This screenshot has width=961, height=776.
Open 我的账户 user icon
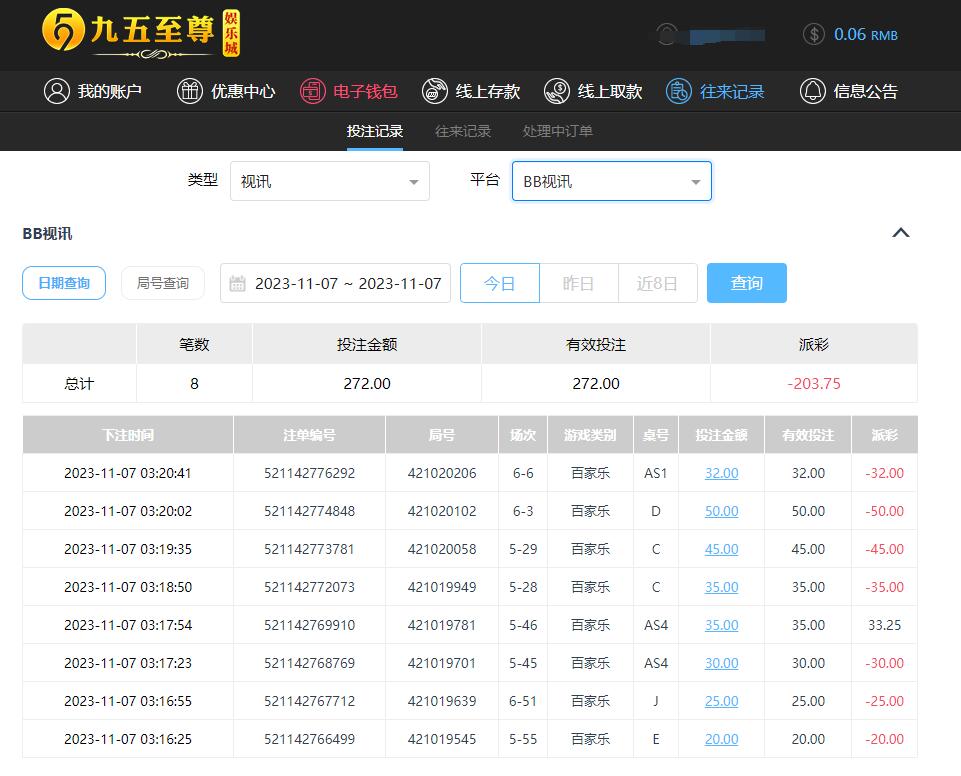tap(57, 91)
